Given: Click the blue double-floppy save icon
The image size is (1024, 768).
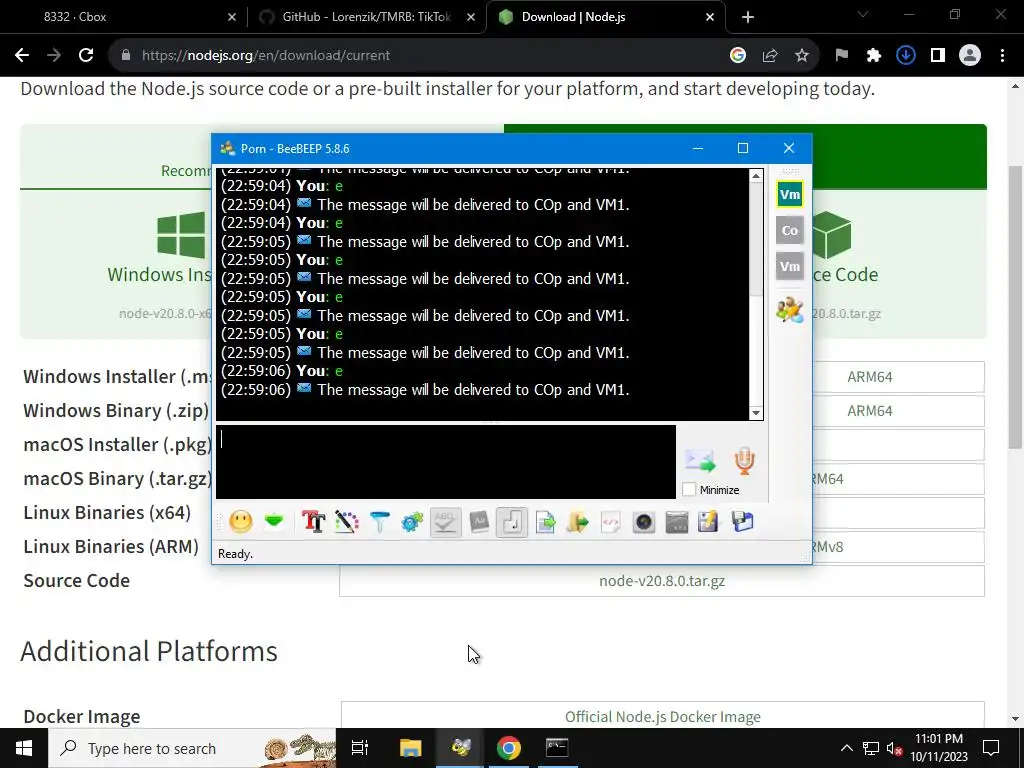Looking at the screenshot, I should coord(743,522).
